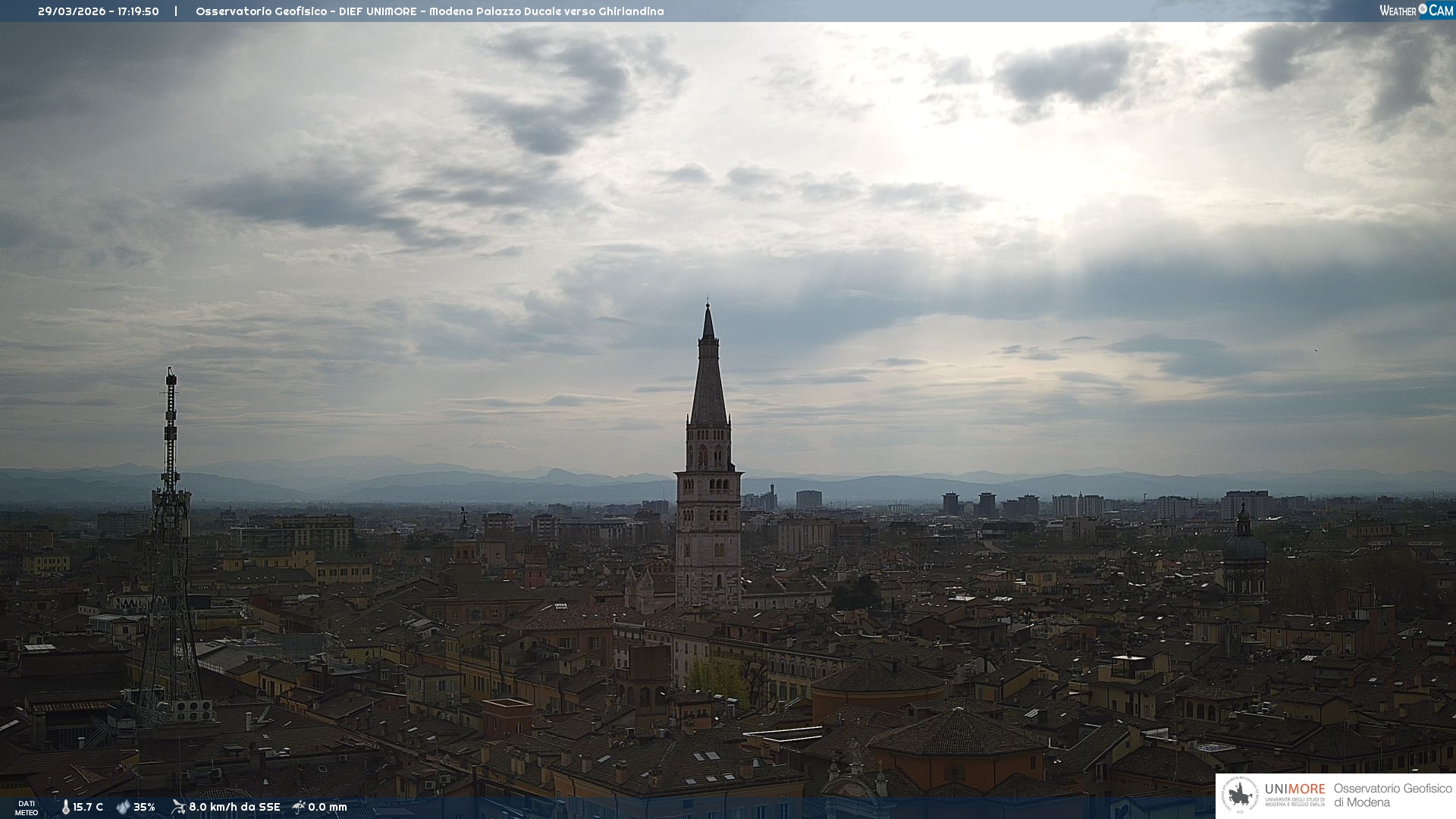Click the 8.0 km/h da SSE wind reading
The image size is (1456, 819).
[x=234, y=807]
